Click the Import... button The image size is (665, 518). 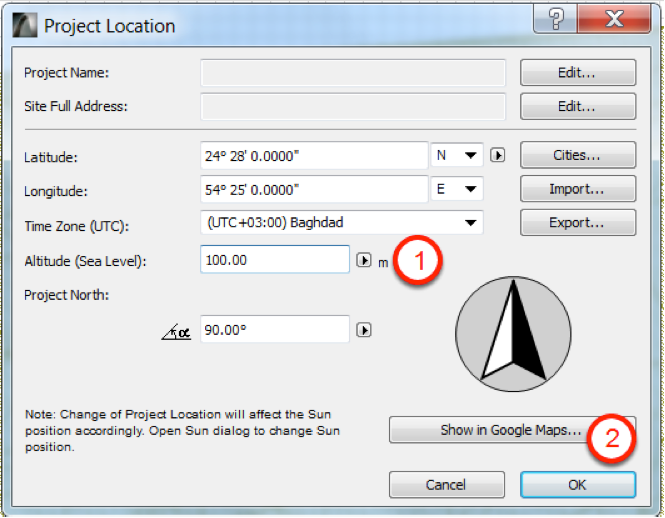(578, 189)
